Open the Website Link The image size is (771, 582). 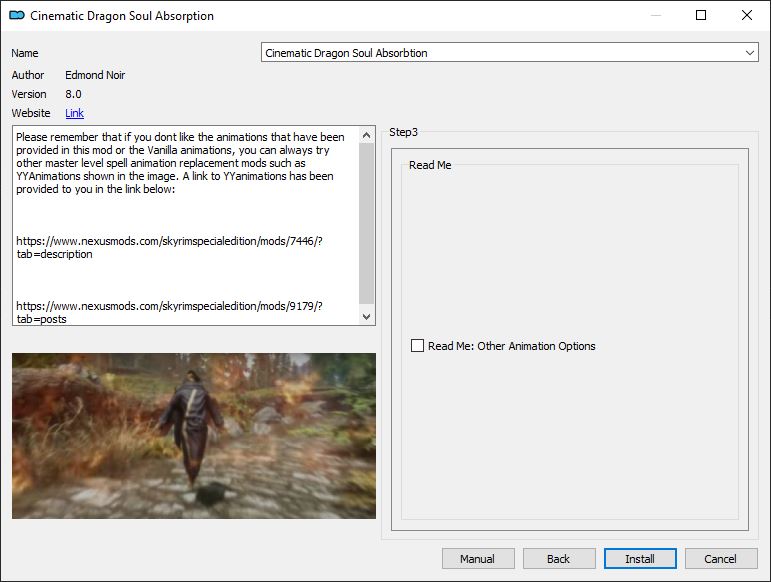tap(74, 113)
